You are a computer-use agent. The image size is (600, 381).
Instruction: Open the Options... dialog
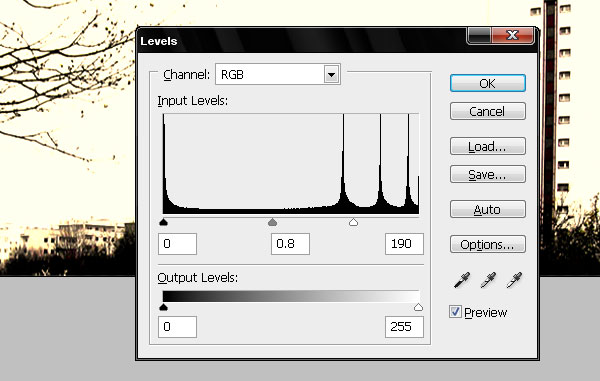coord(488,244)
